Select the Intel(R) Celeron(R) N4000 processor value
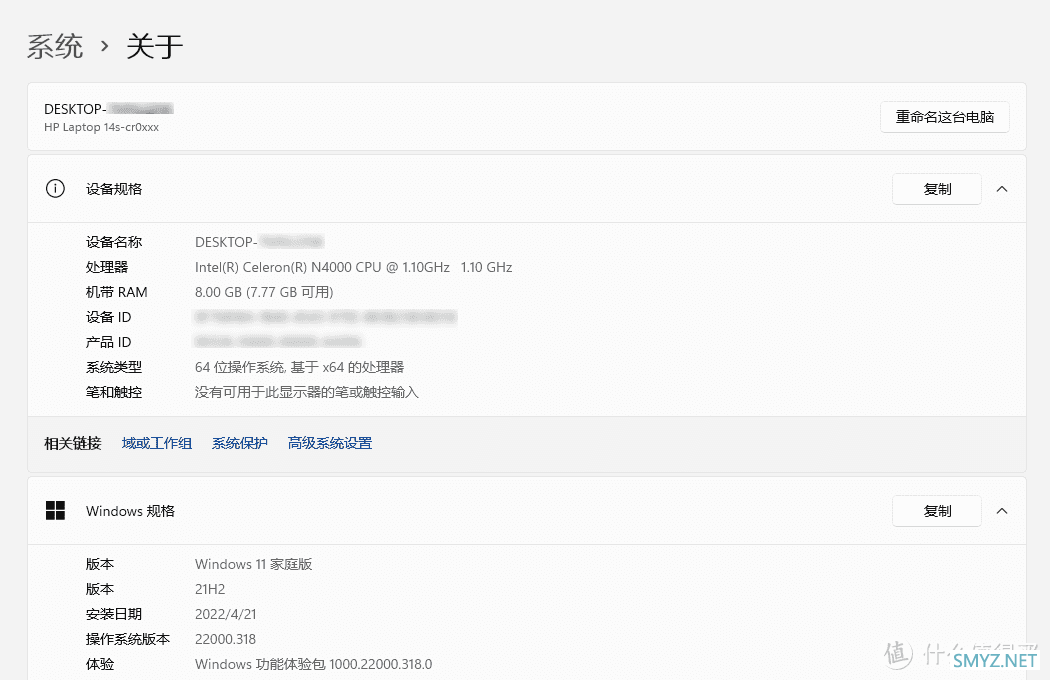 coord(354,267)
